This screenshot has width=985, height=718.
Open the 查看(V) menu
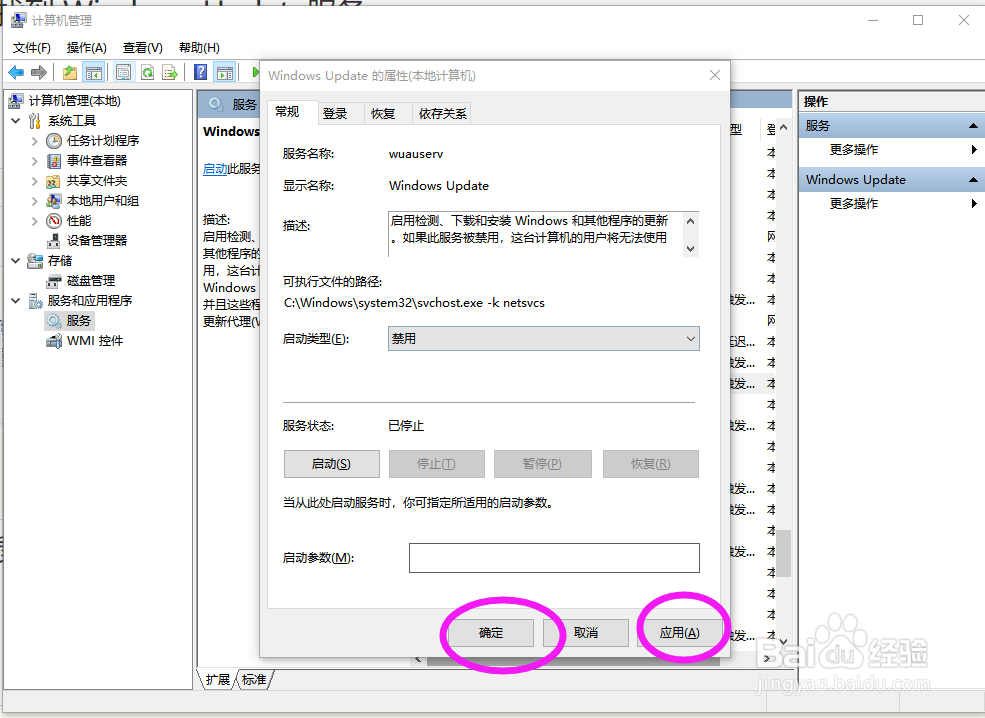(x=141, y=47)
